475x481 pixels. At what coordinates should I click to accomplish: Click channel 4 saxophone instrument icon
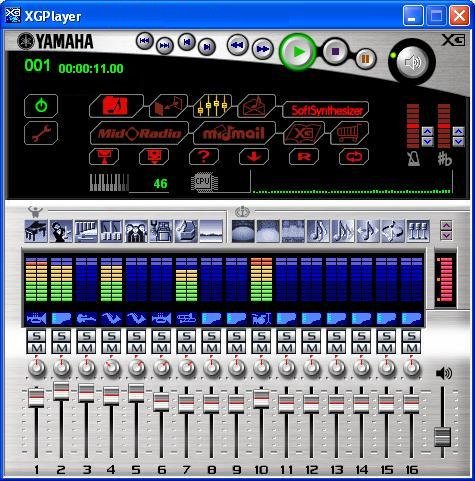pyautogui.click(x=111, y=319)
